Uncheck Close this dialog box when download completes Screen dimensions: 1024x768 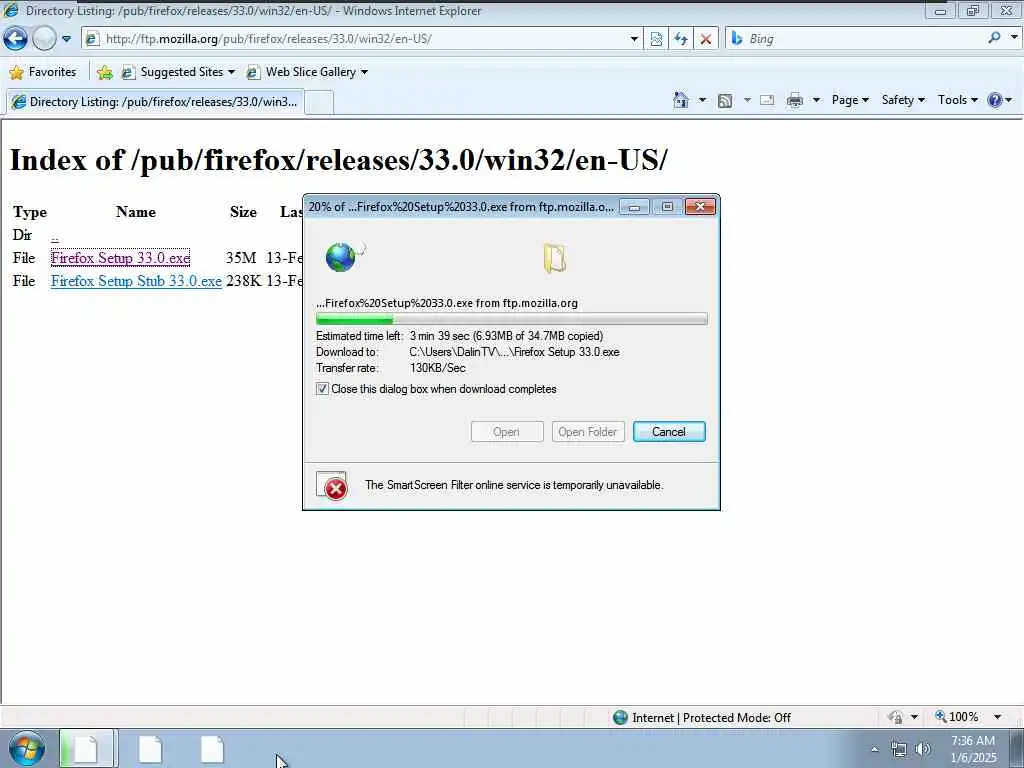click(x=322, y=389)
